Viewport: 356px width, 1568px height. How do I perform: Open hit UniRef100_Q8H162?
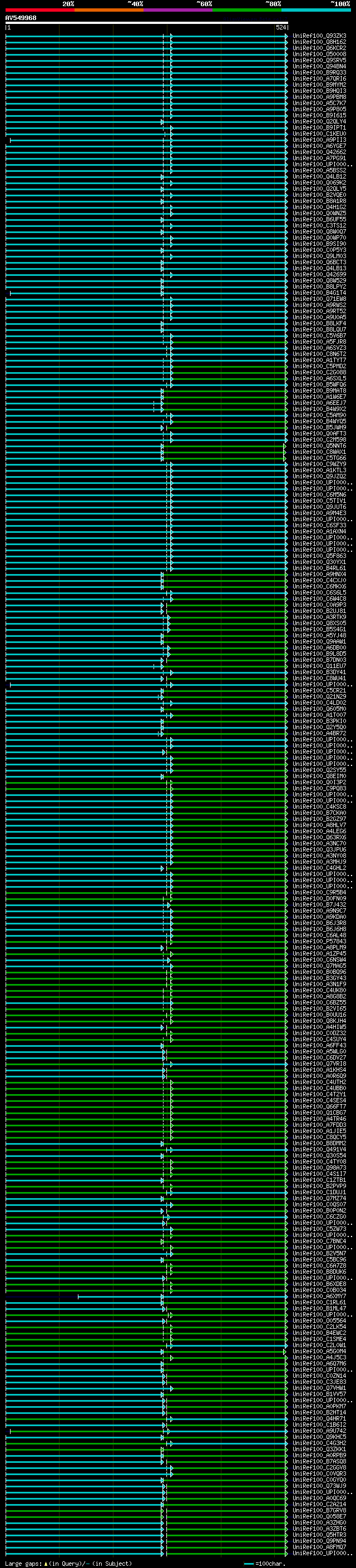tap(319, 42)
